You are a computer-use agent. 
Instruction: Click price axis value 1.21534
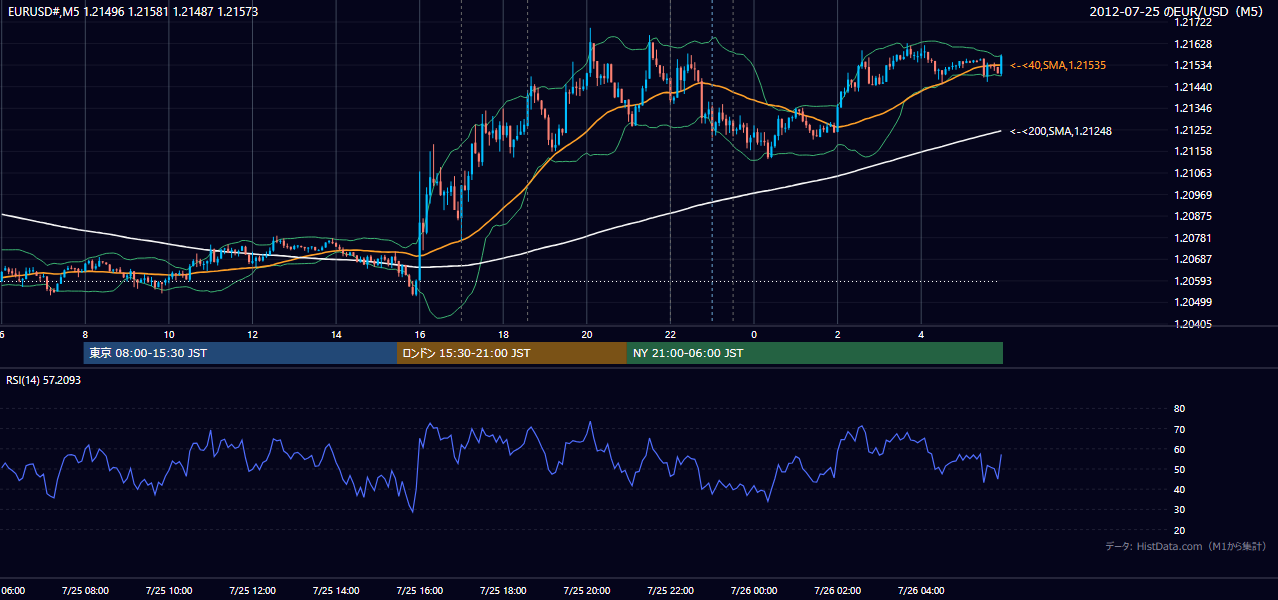(x=1194, y=65)
